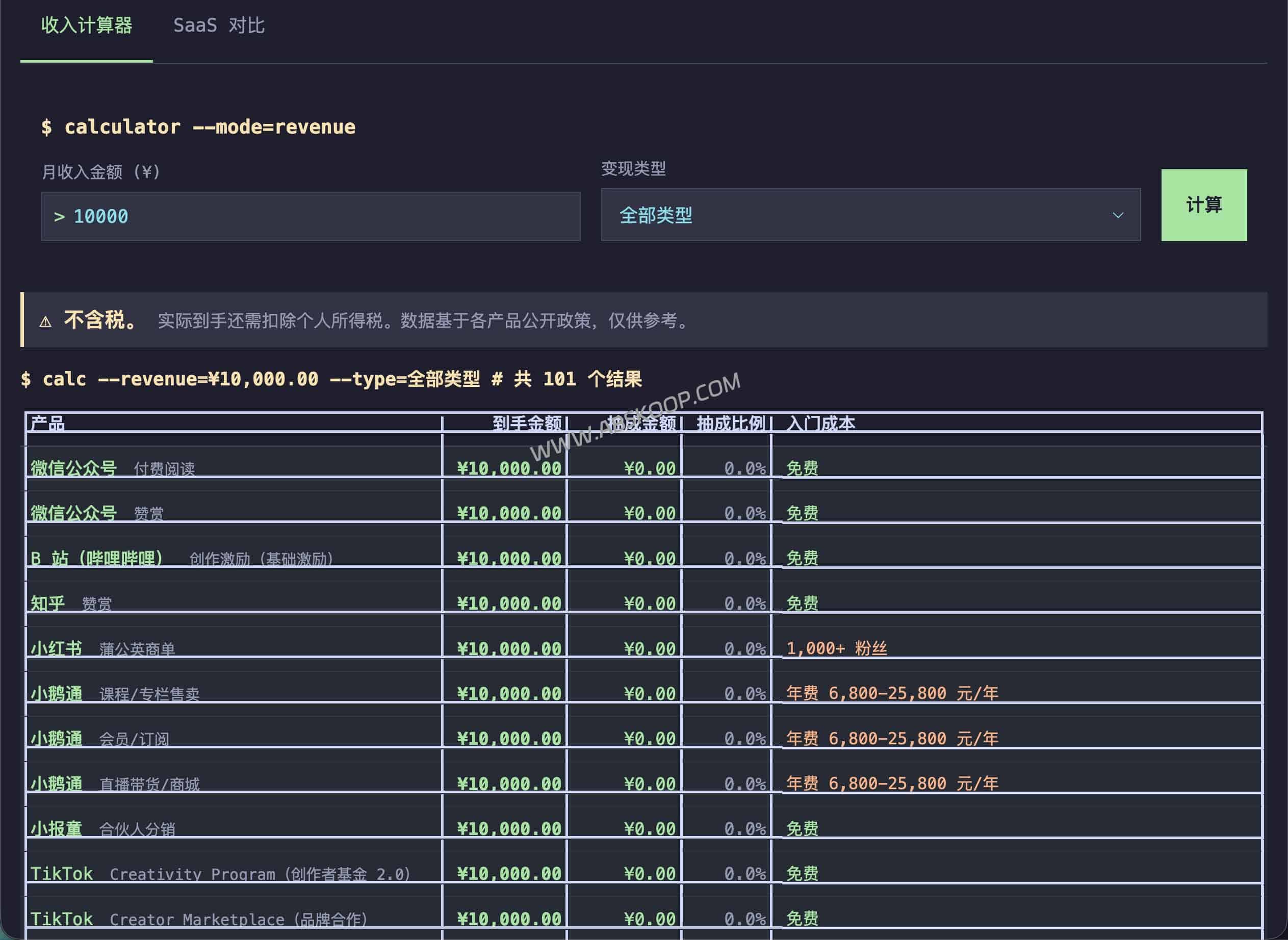Open the 微信公众号 付费阅读 link

click(x=73, y=468)
